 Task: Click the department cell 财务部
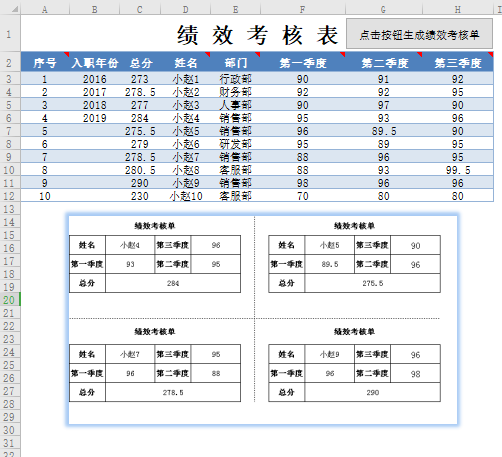tap(236, 92)
